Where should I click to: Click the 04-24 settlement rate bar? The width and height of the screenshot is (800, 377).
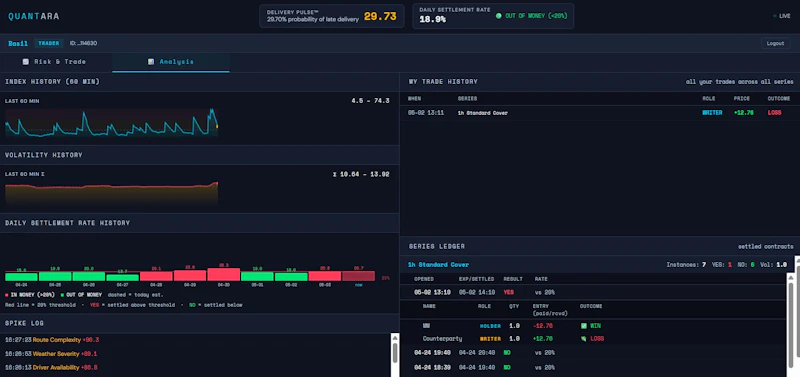click(21, 277)
